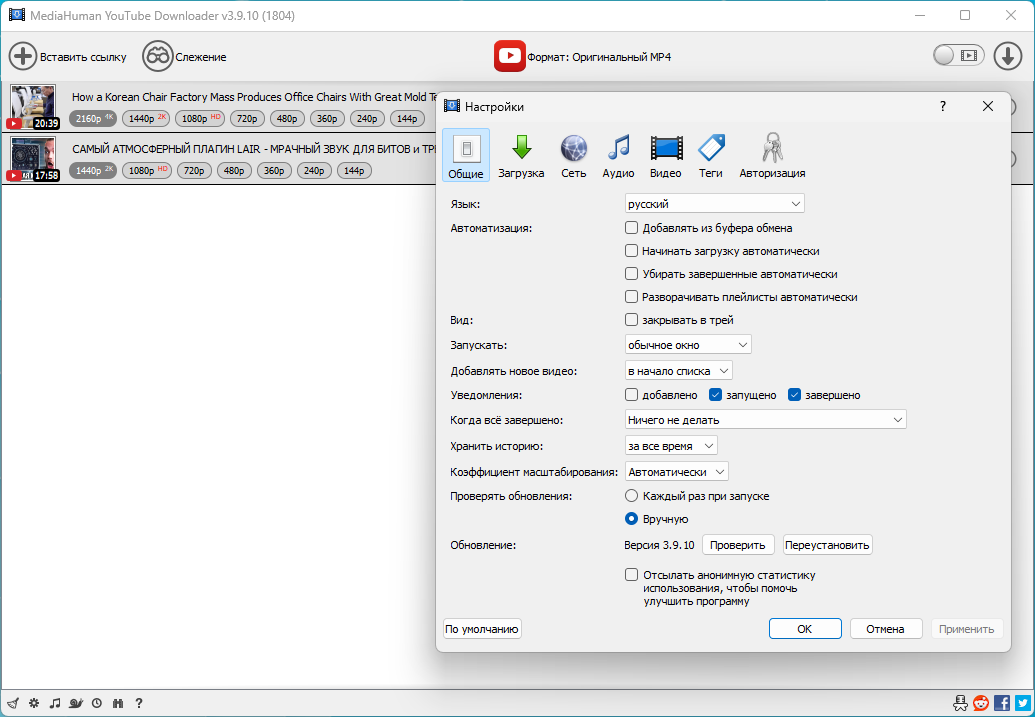1035x717 pixels.
Task: Click the Проверить update button
Action: click(738, 545)
